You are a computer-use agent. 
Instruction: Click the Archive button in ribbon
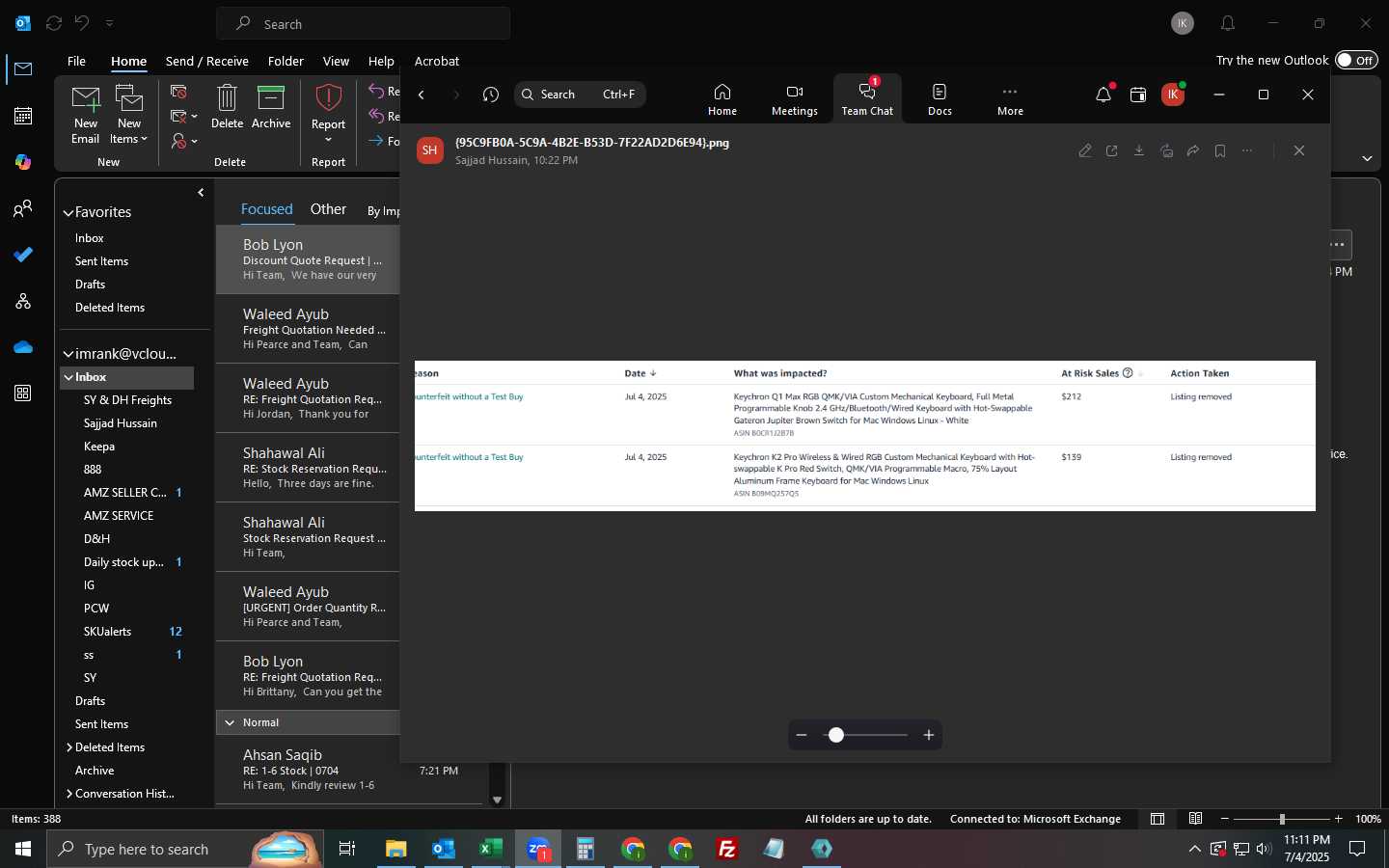271,107
